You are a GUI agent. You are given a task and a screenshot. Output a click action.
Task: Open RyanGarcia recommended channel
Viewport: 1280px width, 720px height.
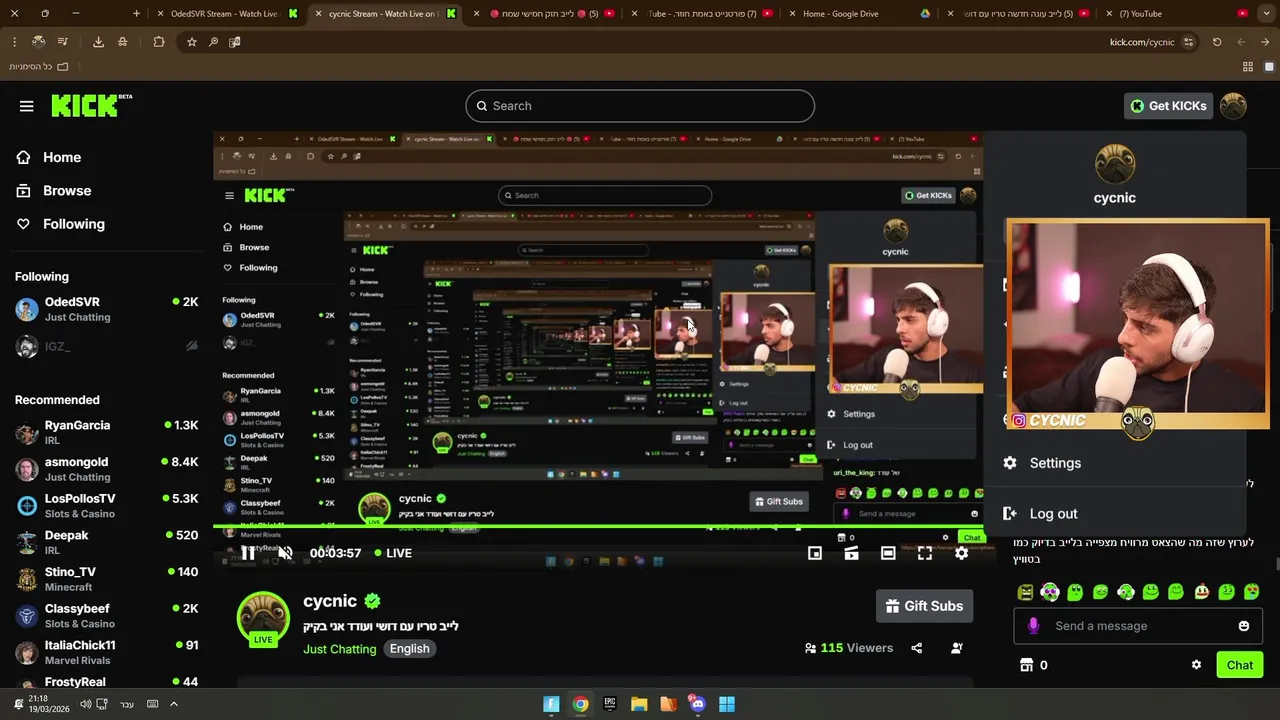[x=107, y=432]
